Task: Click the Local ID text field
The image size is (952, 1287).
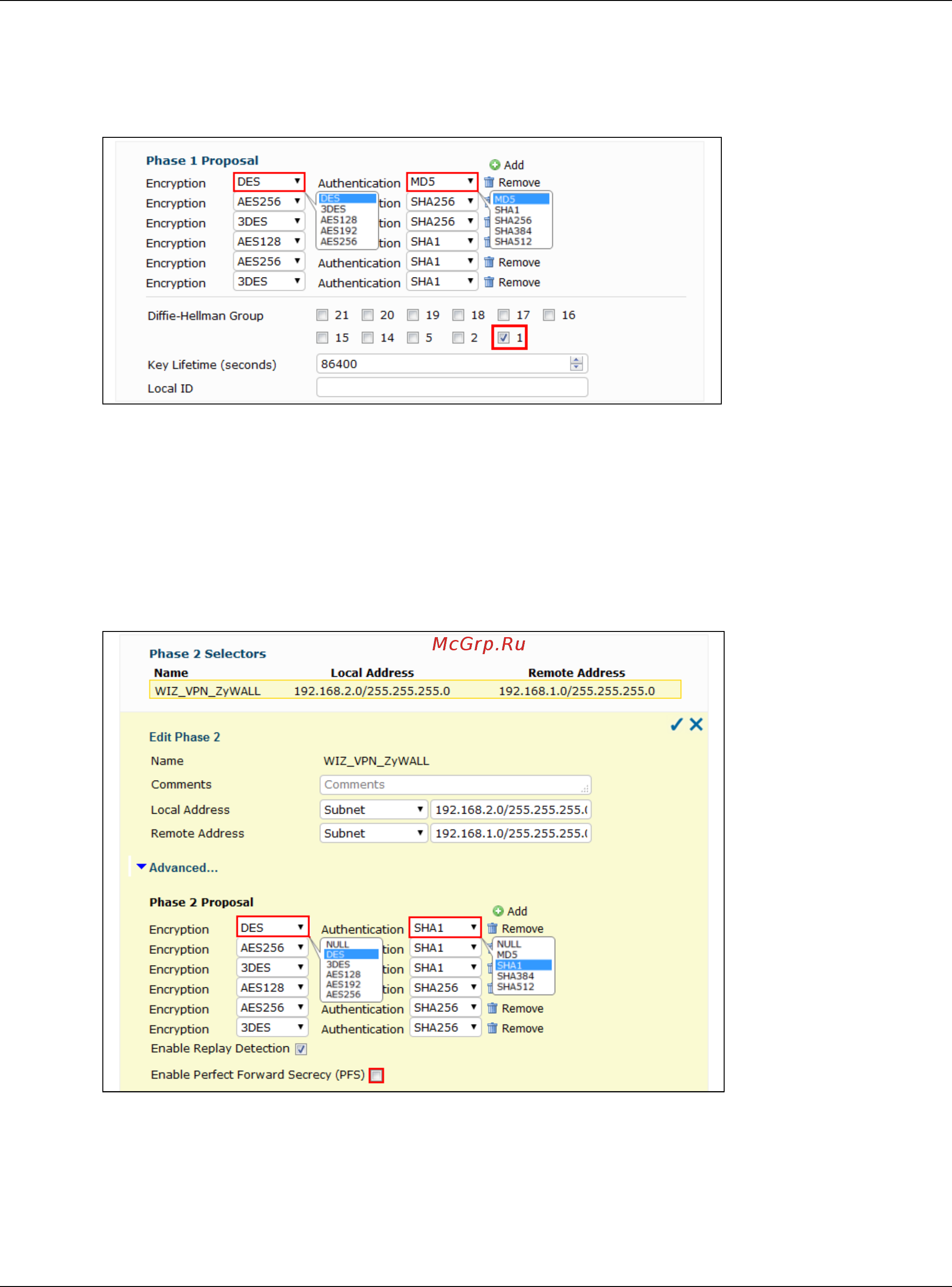Action: (x=452, y=387)
